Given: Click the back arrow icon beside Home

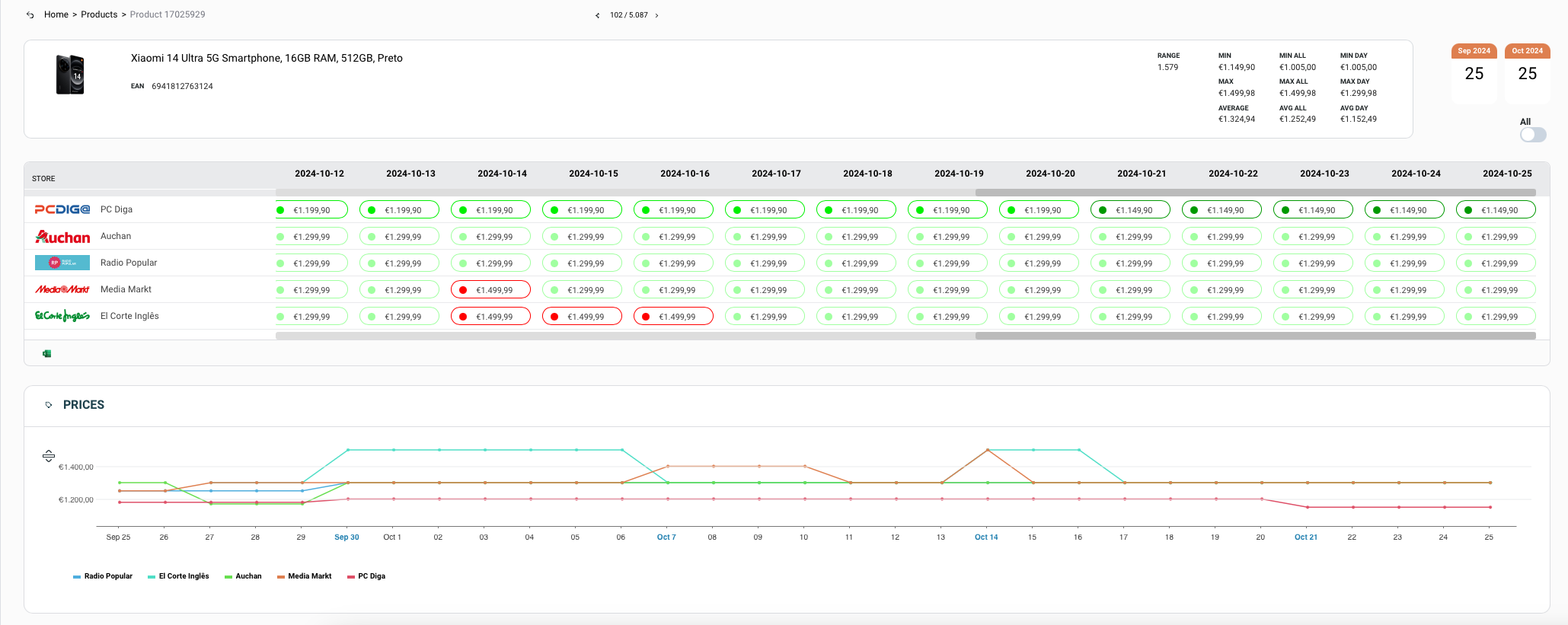Looking at the screenshot, I should pyautogui.click(x=30, y=14).
